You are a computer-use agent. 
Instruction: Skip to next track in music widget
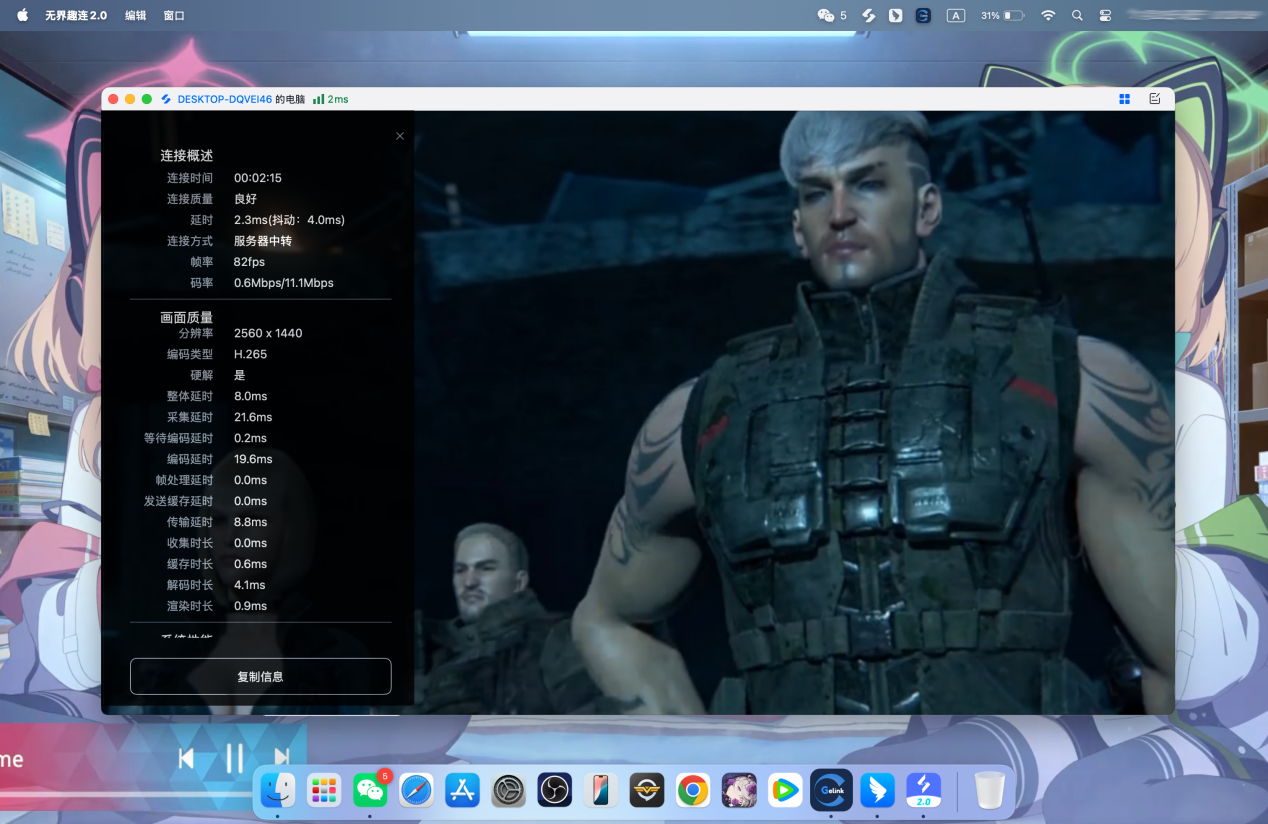click(x=282, y=758)
